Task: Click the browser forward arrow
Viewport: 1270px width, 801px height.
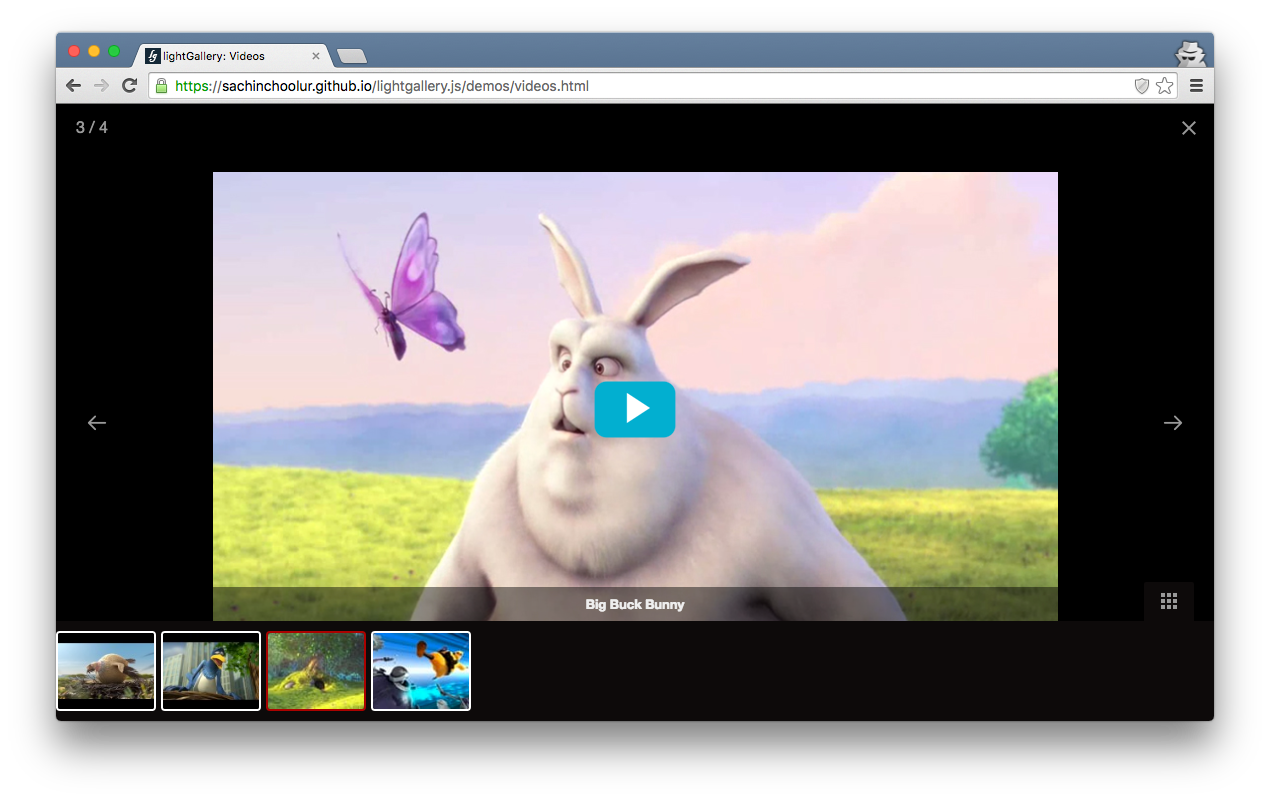Action: 101,86
